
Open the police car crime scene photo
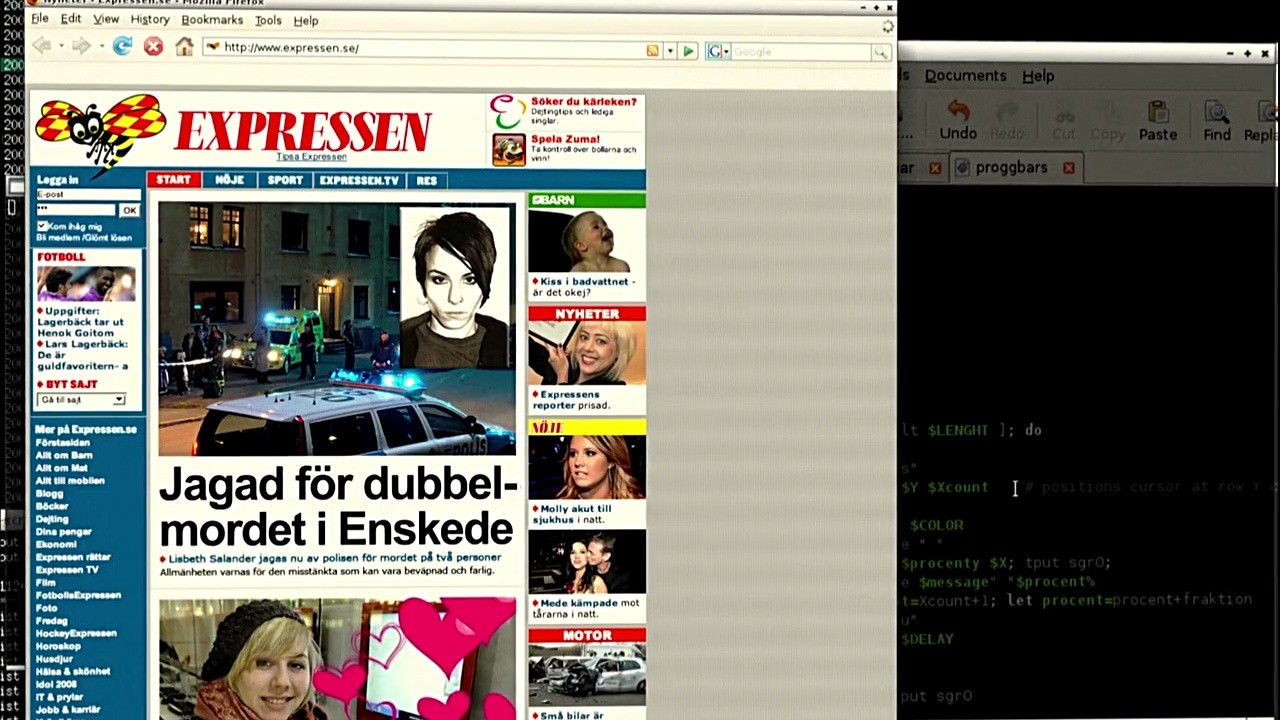coord(337,329)
